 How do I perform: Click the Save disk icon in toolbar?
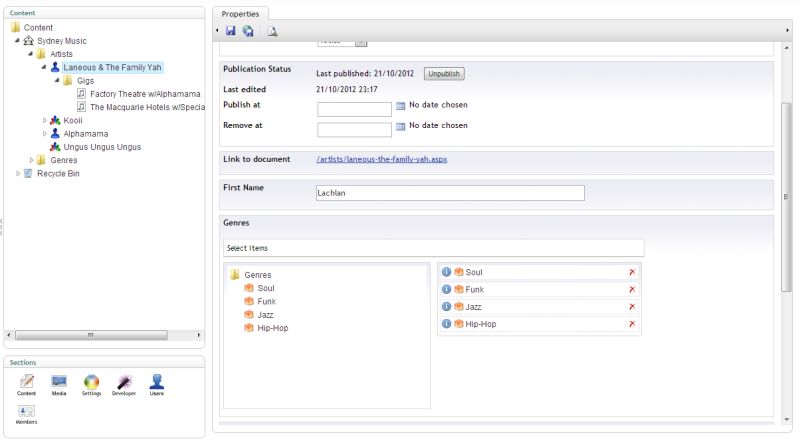pos(231,31)
